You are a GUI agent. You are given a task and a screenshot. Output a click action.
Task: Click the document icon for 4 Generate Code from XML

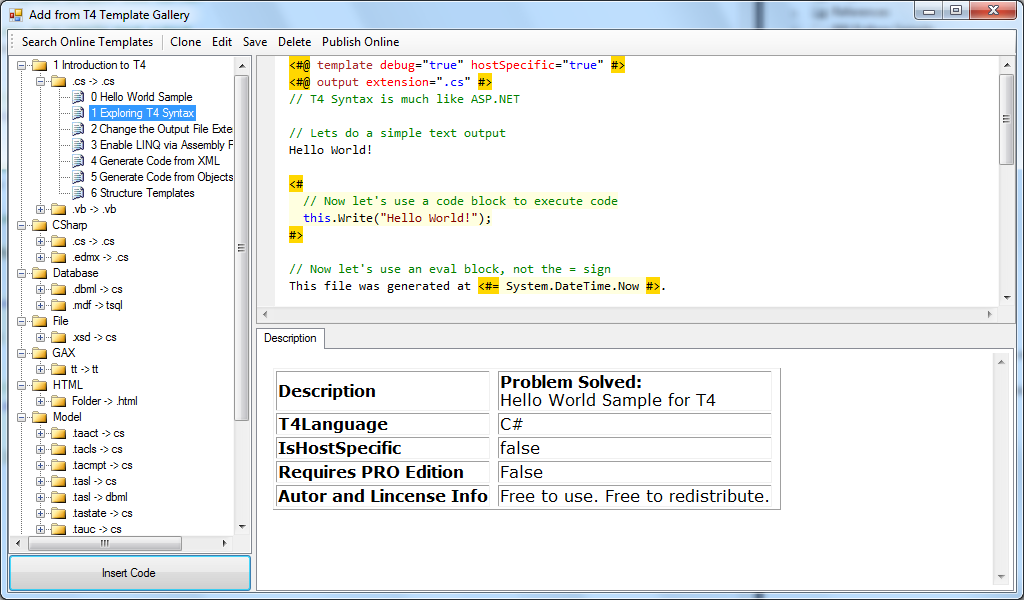click(78, 161)
